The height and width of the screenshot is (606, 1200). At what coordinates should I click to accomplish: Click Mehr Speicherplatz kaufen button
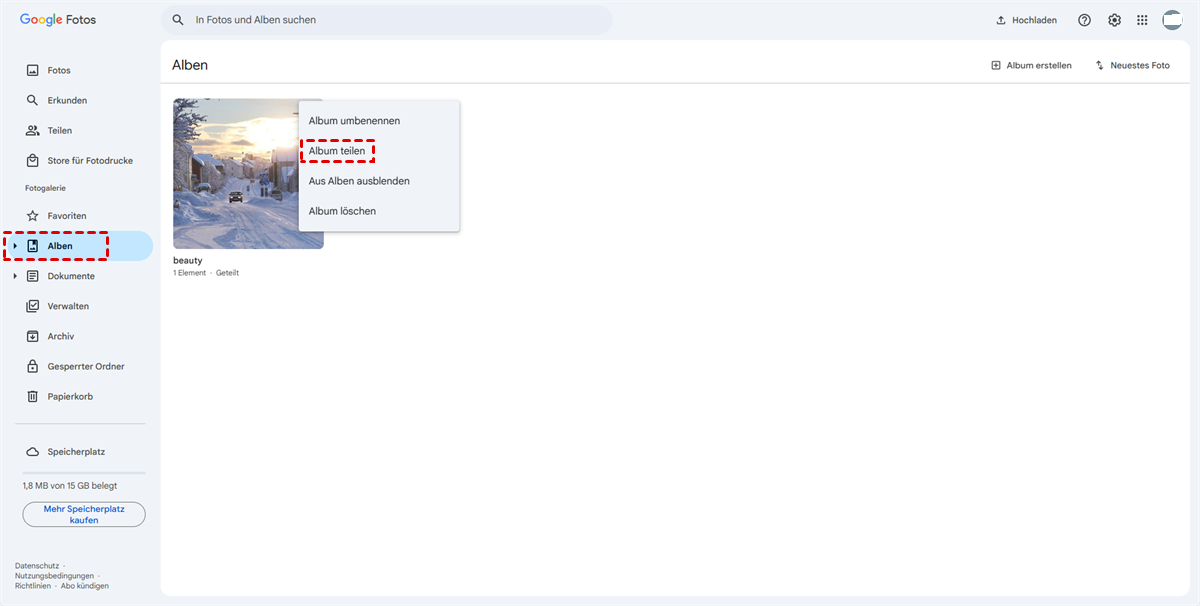[84, 514]
